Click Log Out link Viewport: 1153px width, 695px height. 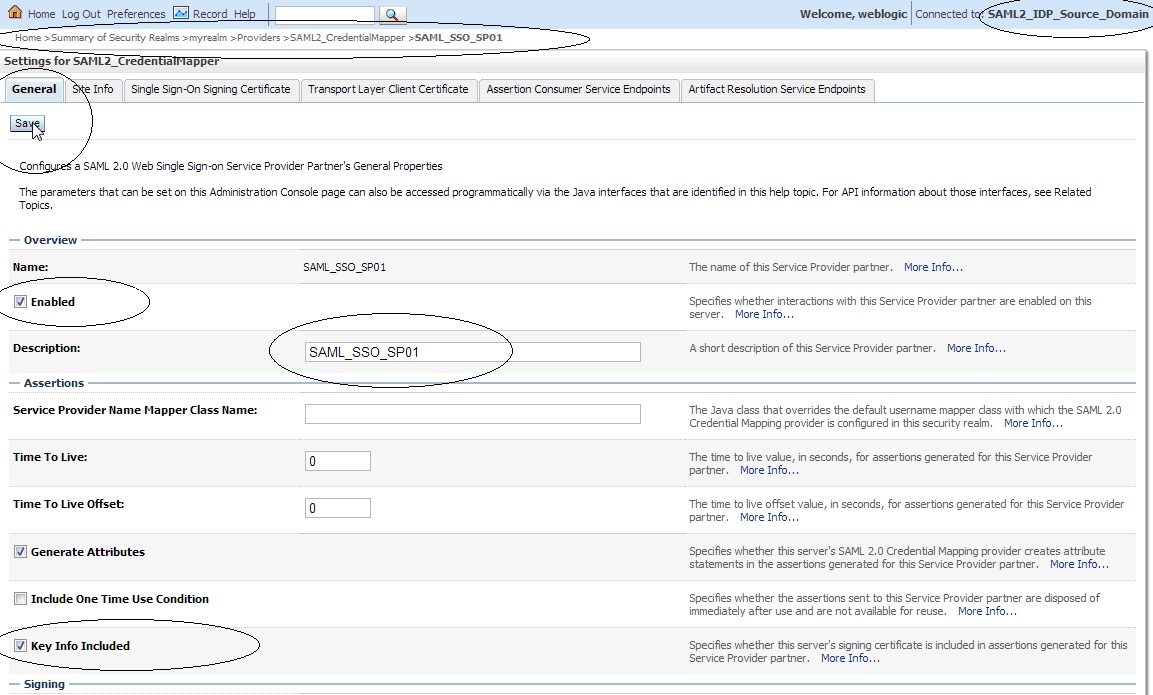tap(81, 14)
